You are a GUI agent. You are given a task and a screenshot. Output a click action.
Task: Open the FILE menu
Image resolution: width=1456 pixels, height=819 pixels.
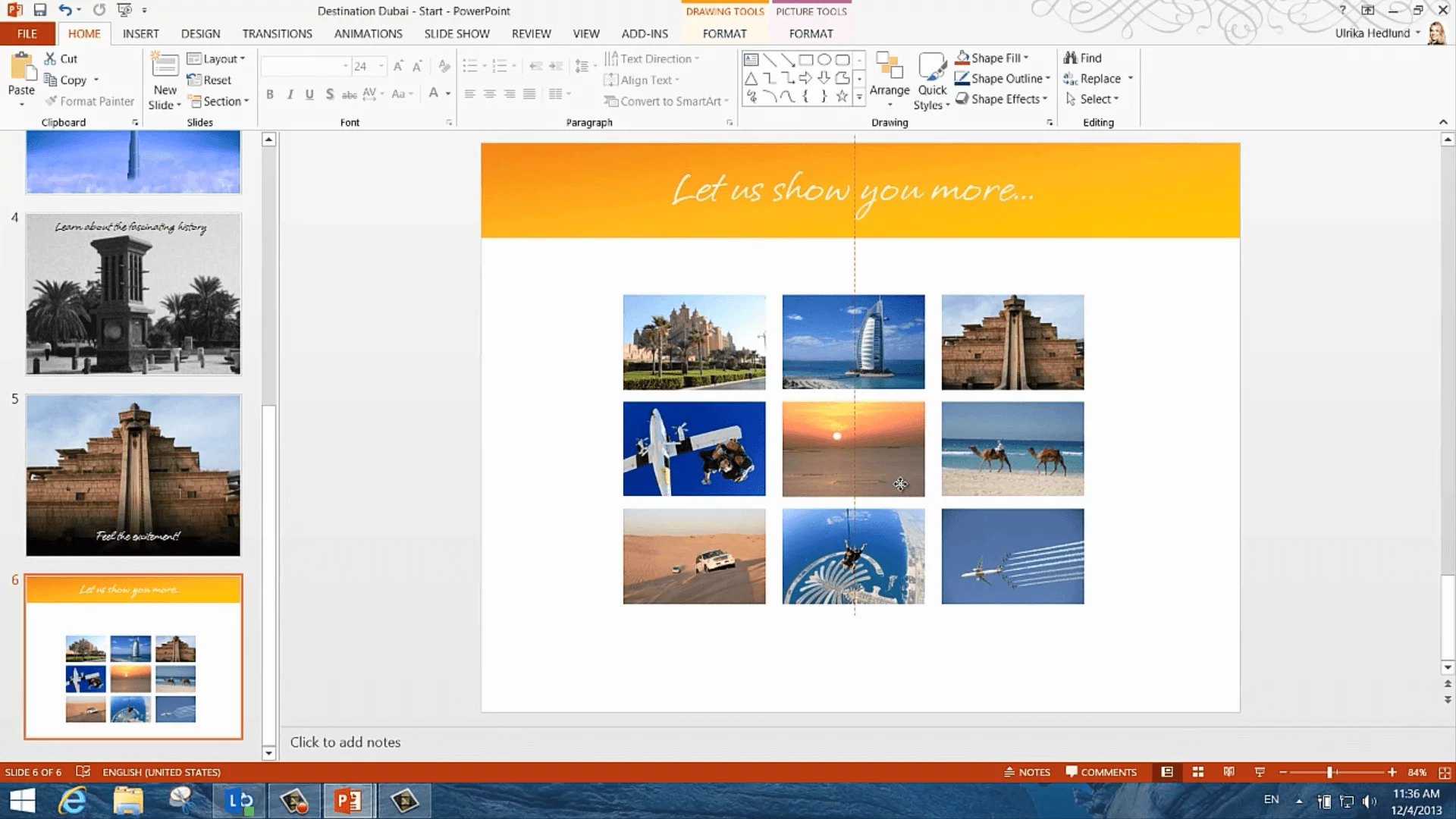click(27, 33)
